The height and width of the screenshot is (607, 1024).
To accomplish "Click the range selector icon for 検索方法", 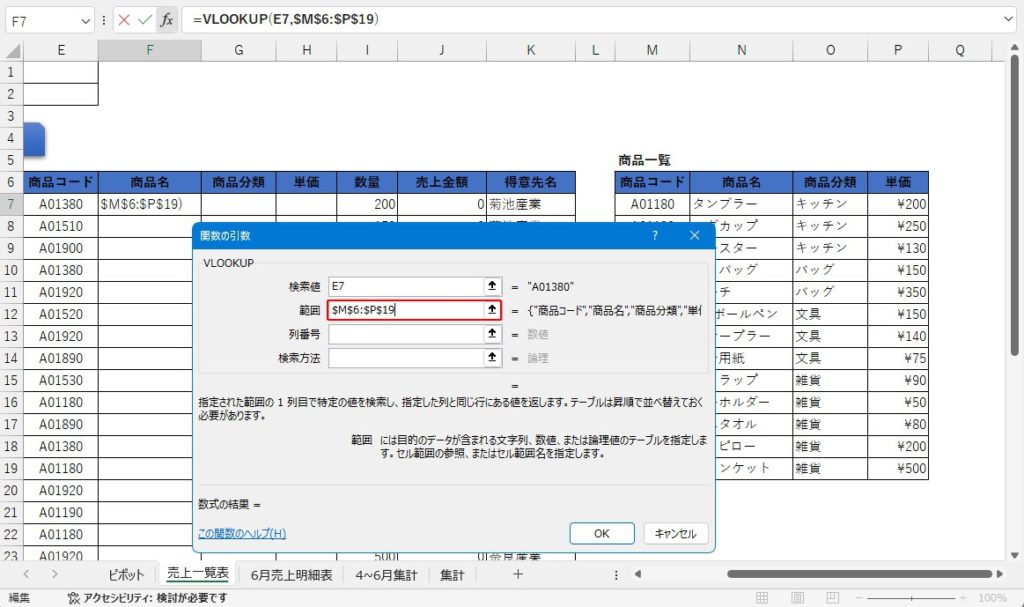I will [x=491, y=357].
